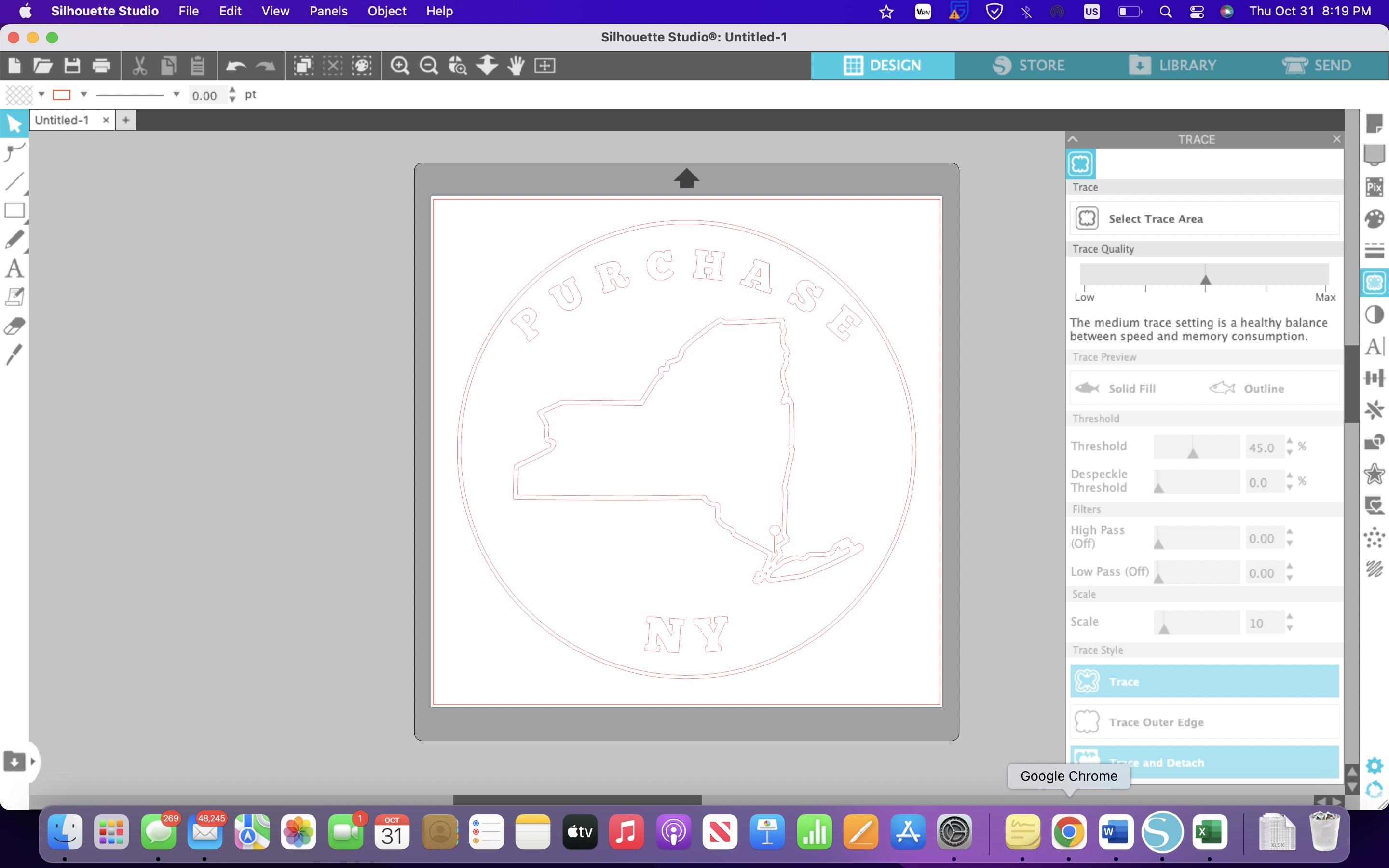1389x868 pixels.
Task: Click the Threshold percentage input field
Action: click(x=1262, y=447)
